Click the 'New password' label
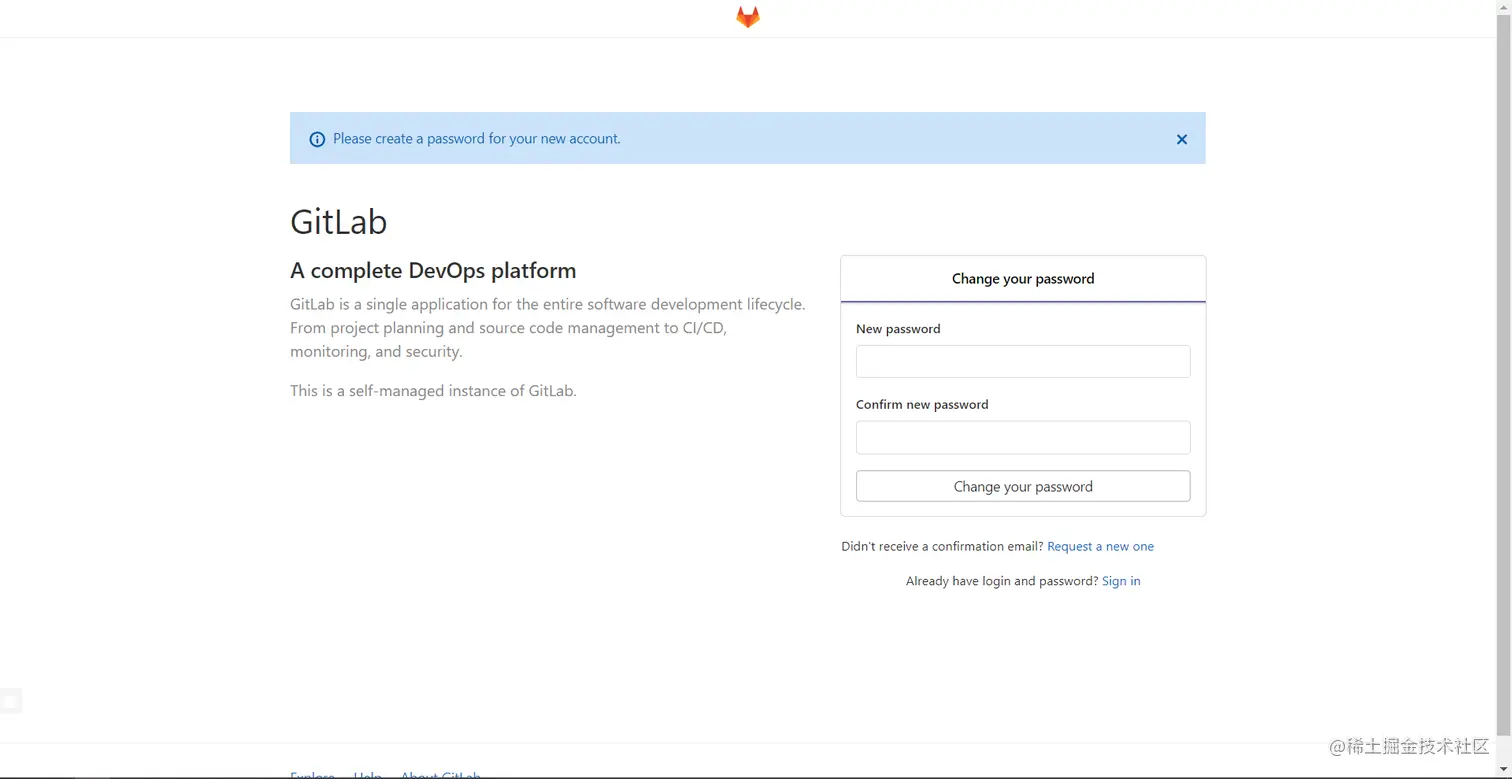1512x779 pixels. [x=898, y=329]
